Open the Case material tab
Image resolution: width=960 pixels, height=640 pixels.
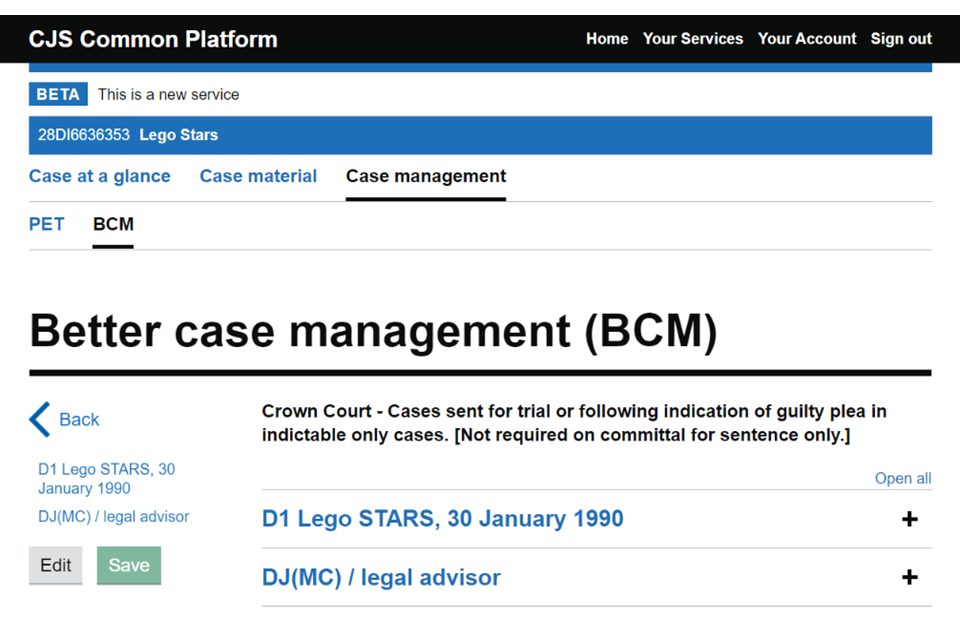pos(258,176)
